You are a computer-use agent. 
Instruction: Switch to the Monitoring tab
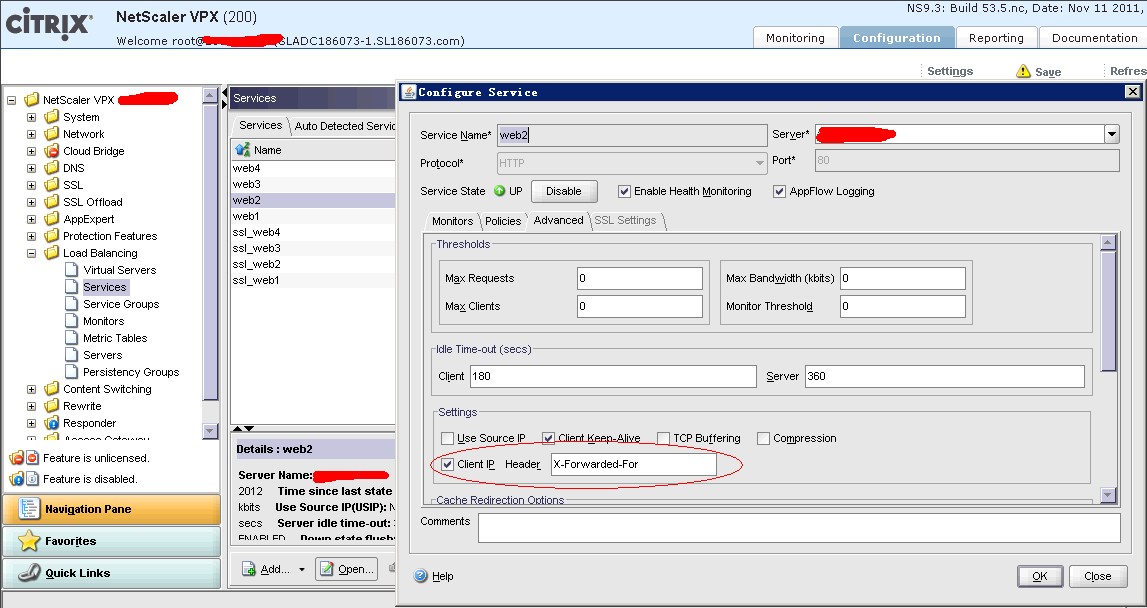point(795,38)
